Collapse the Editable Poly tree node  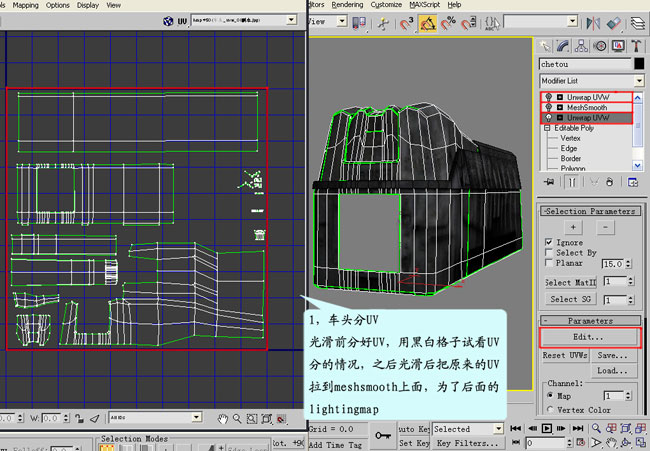[547, 128]
